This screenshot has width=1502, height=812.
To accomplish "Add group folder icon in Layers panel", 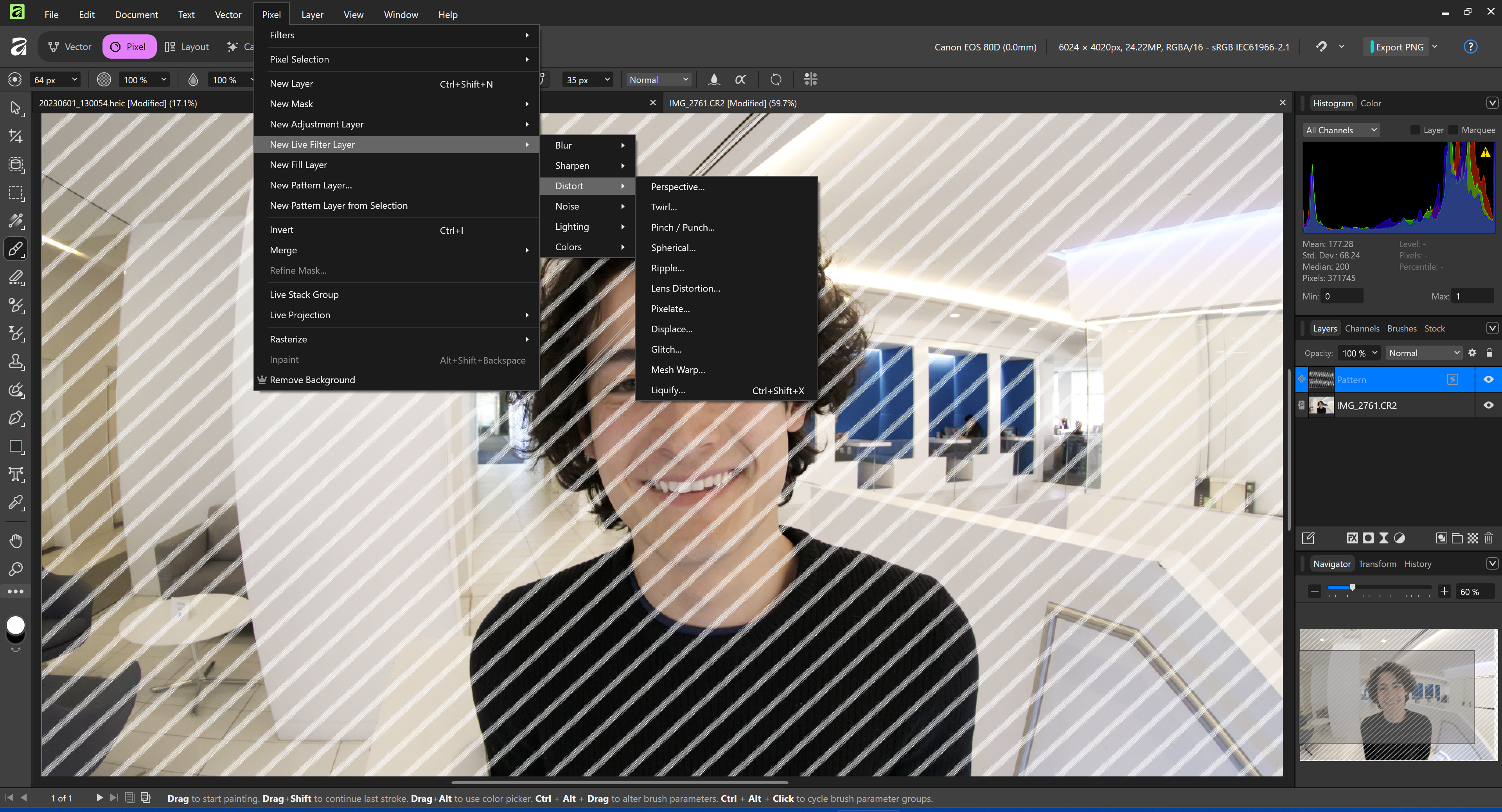I will pyautogui.click(x=1457, y=538).
